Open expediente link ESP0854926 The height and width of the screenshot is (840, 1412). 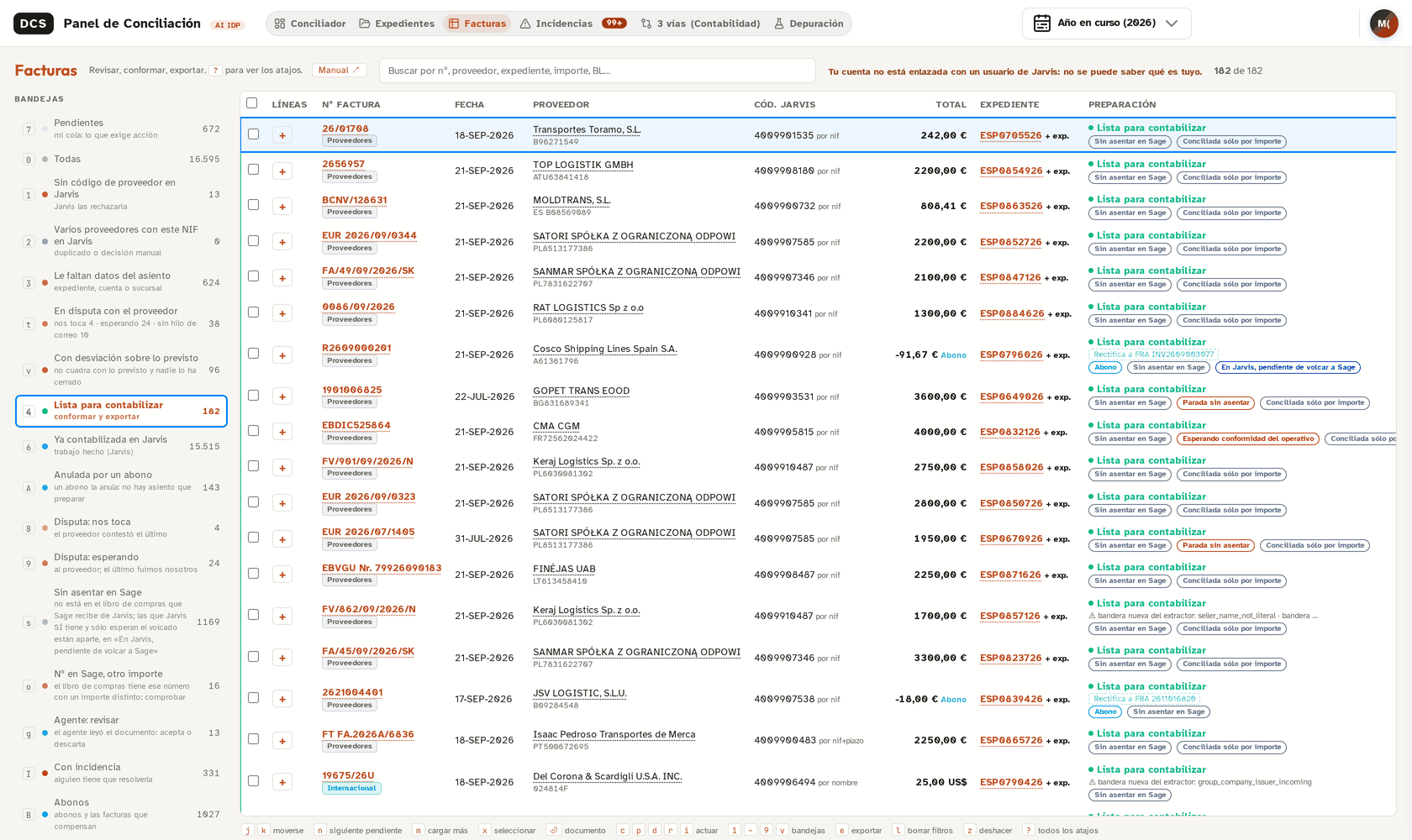point(1010,171)
